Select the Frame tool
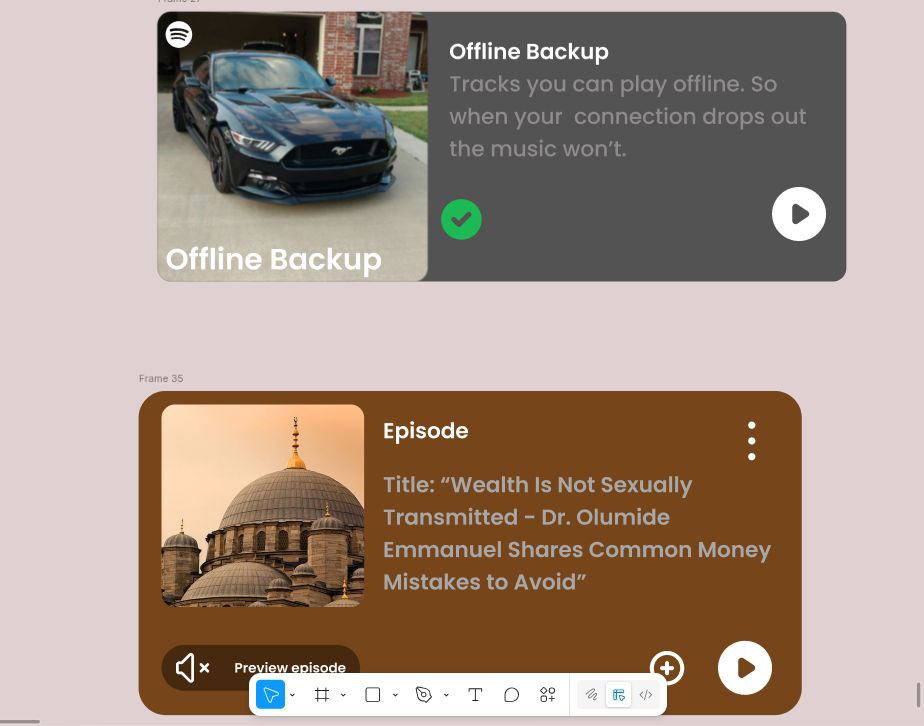This screenshot has height=726, width=924. [x=322, y=695]
